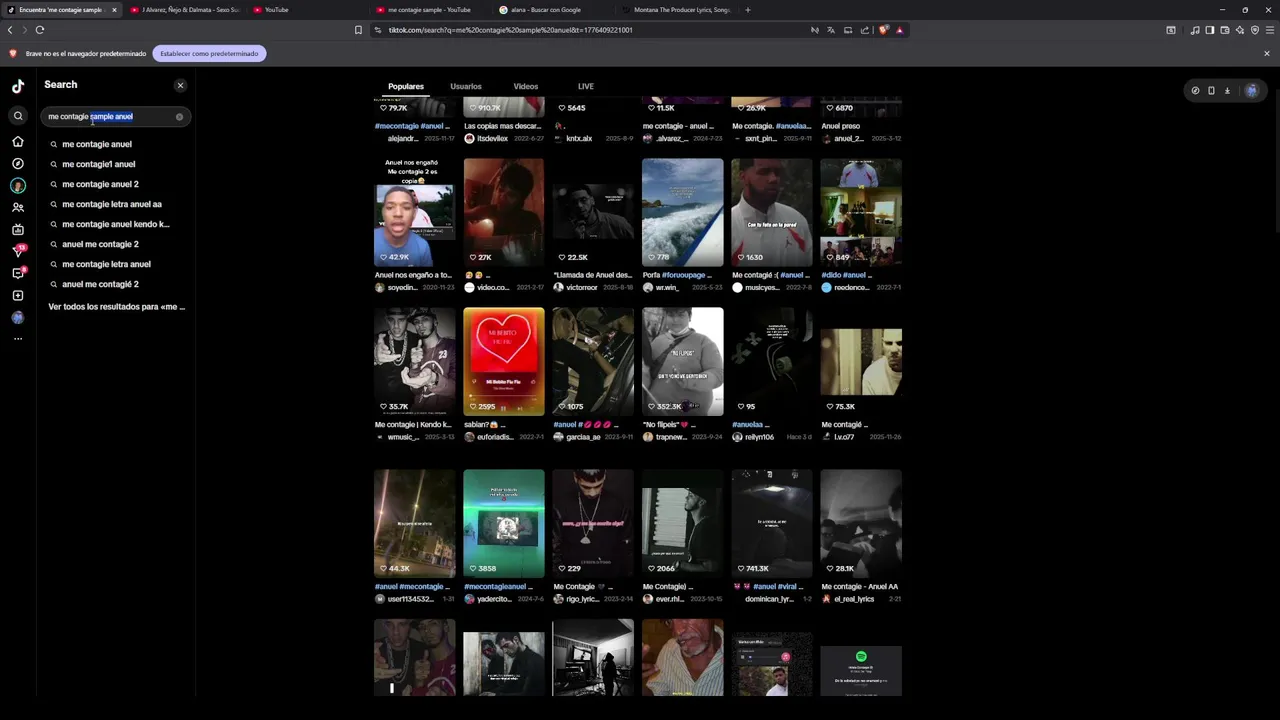Image resolution: width=1280 pixels, height=720 pixels.
Task: Reload the page
Action: (40, 30)
